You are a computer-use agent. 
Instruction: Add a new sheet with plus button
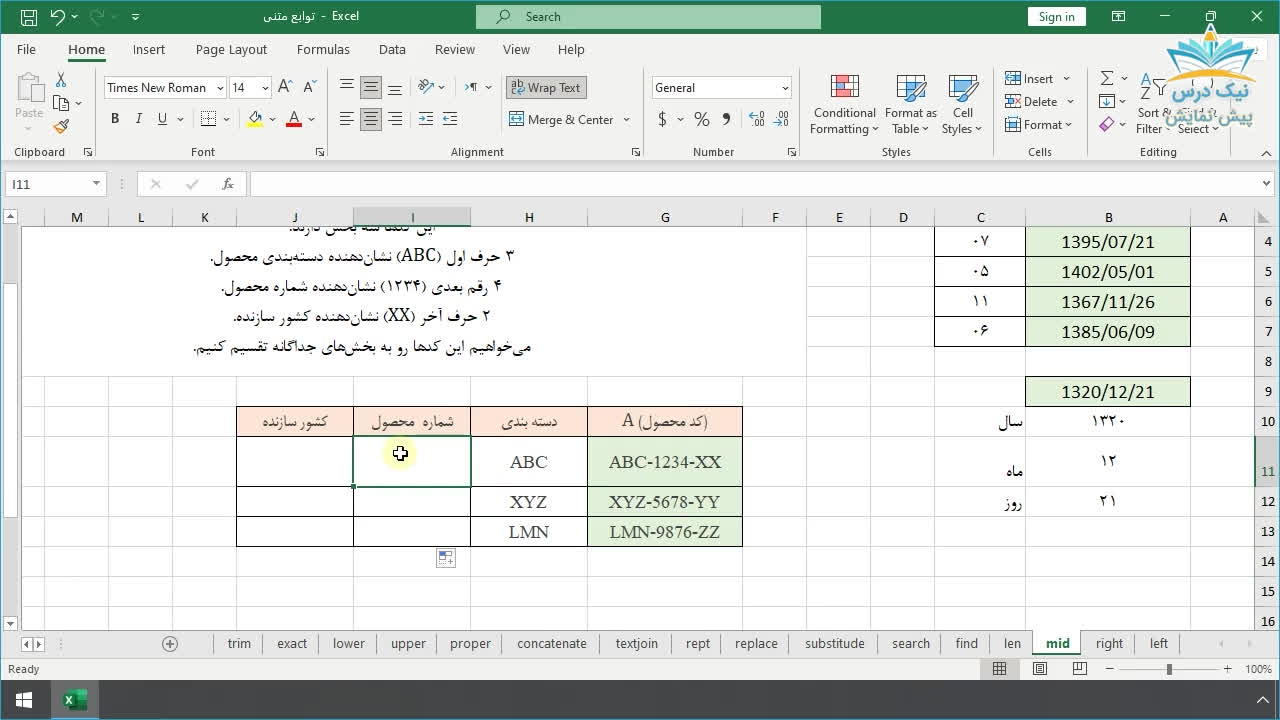[170, 644]
